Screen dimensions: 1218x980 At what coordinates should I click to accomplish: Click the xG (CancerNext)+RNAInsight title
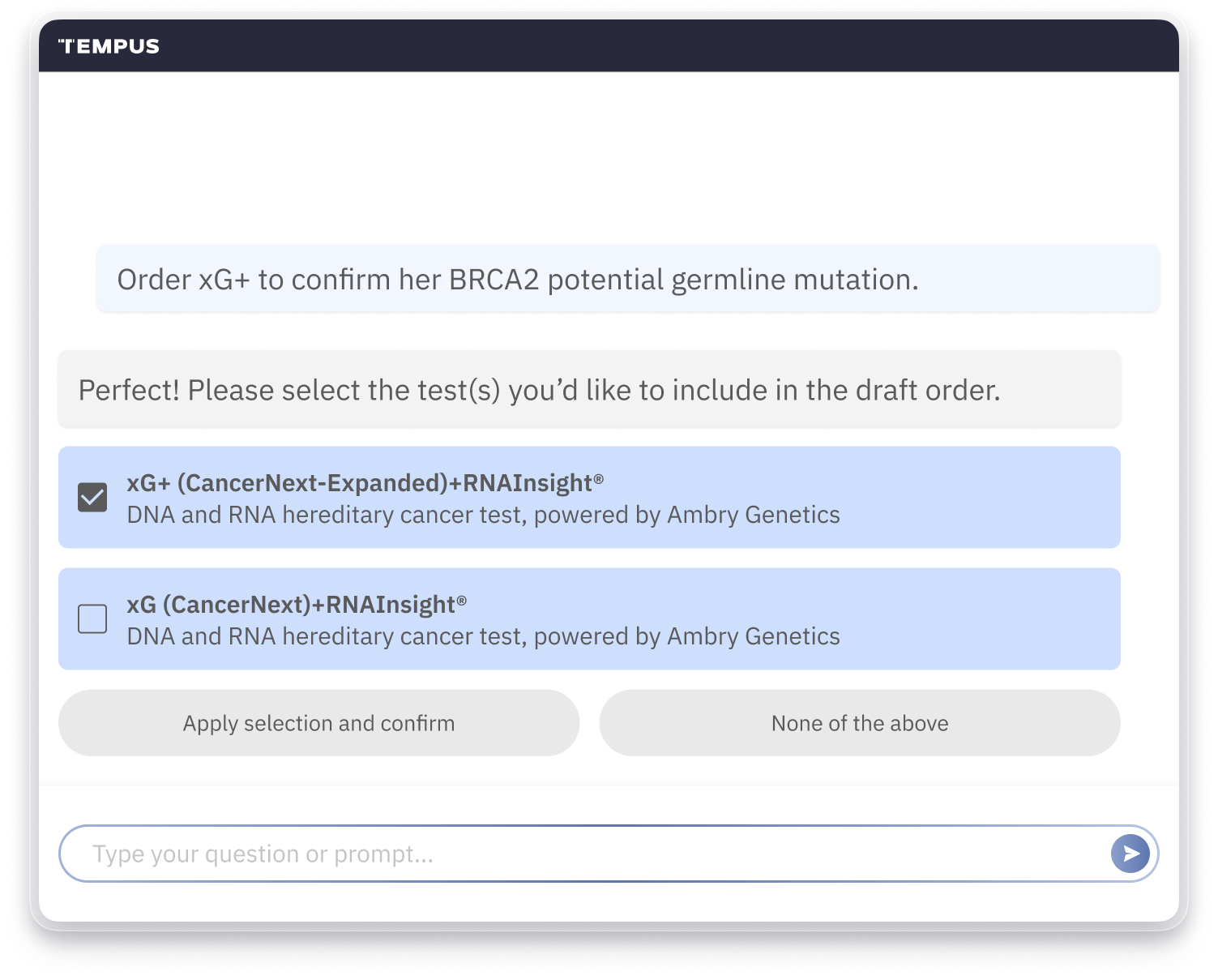click(x=297, y=604)
